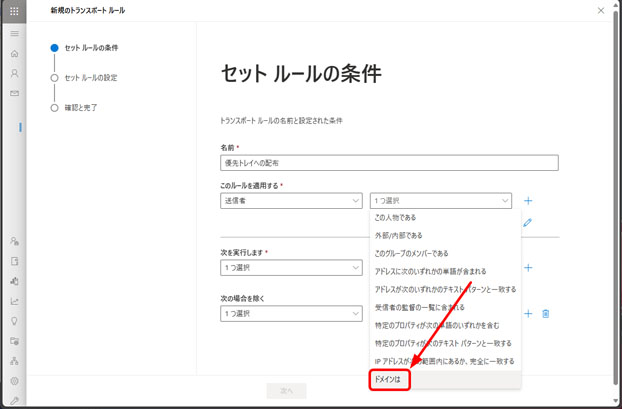Open the Mobile thumbs-up icon in sidebar
Screen dimensions: 622x409
[15, 281]
